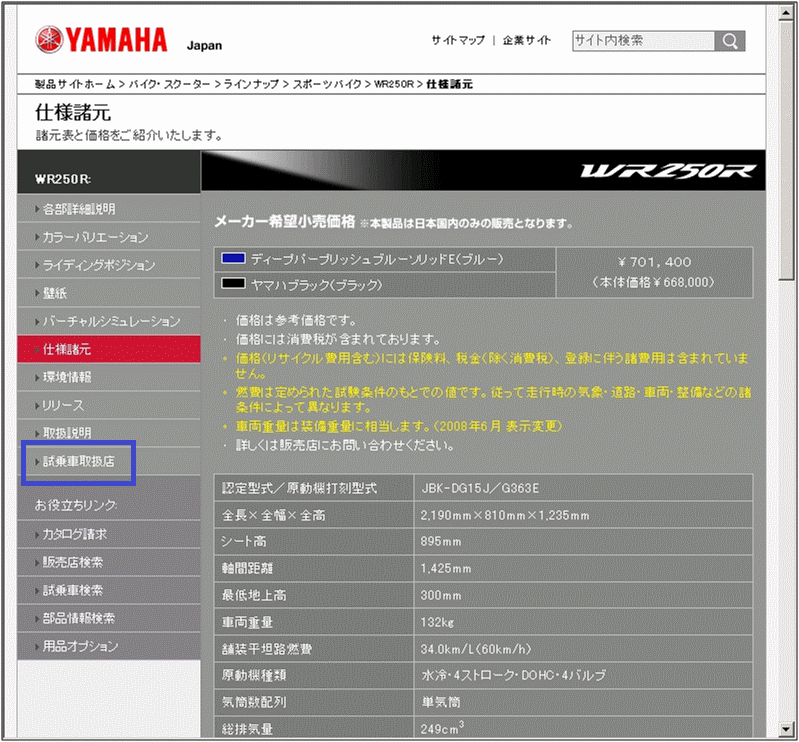Open 用品オプション link

(x=109, y=646)
